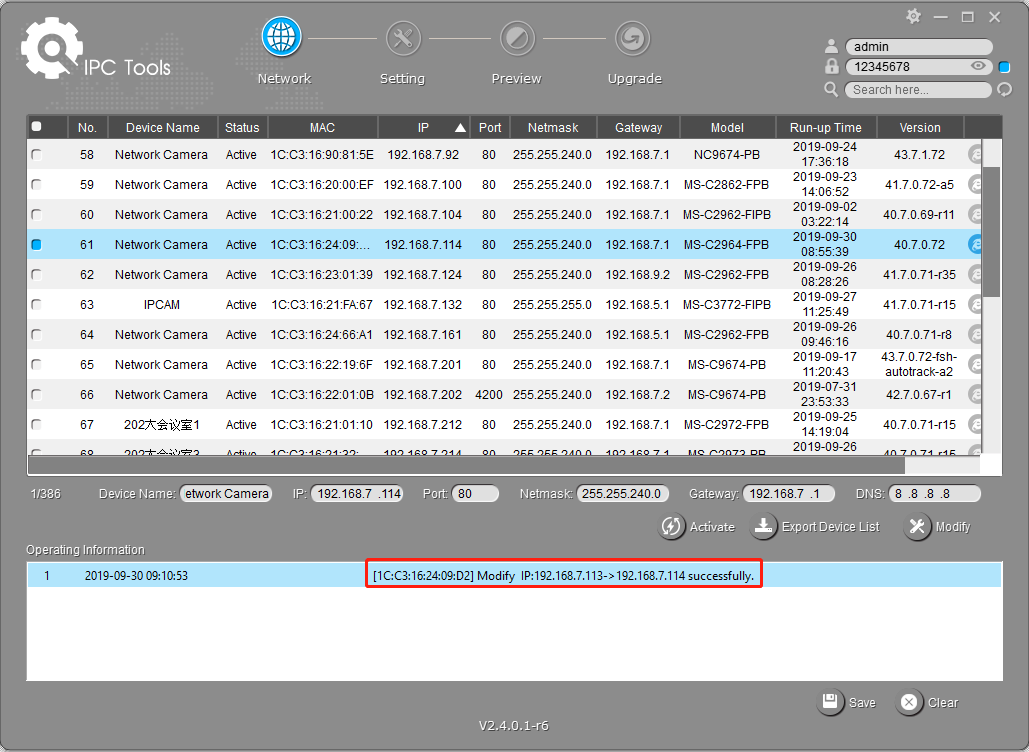Image resolution: width=1029 pixels, height=752 pixels.
Task: Open browser icon for device 61
Action: click(976, 245)
